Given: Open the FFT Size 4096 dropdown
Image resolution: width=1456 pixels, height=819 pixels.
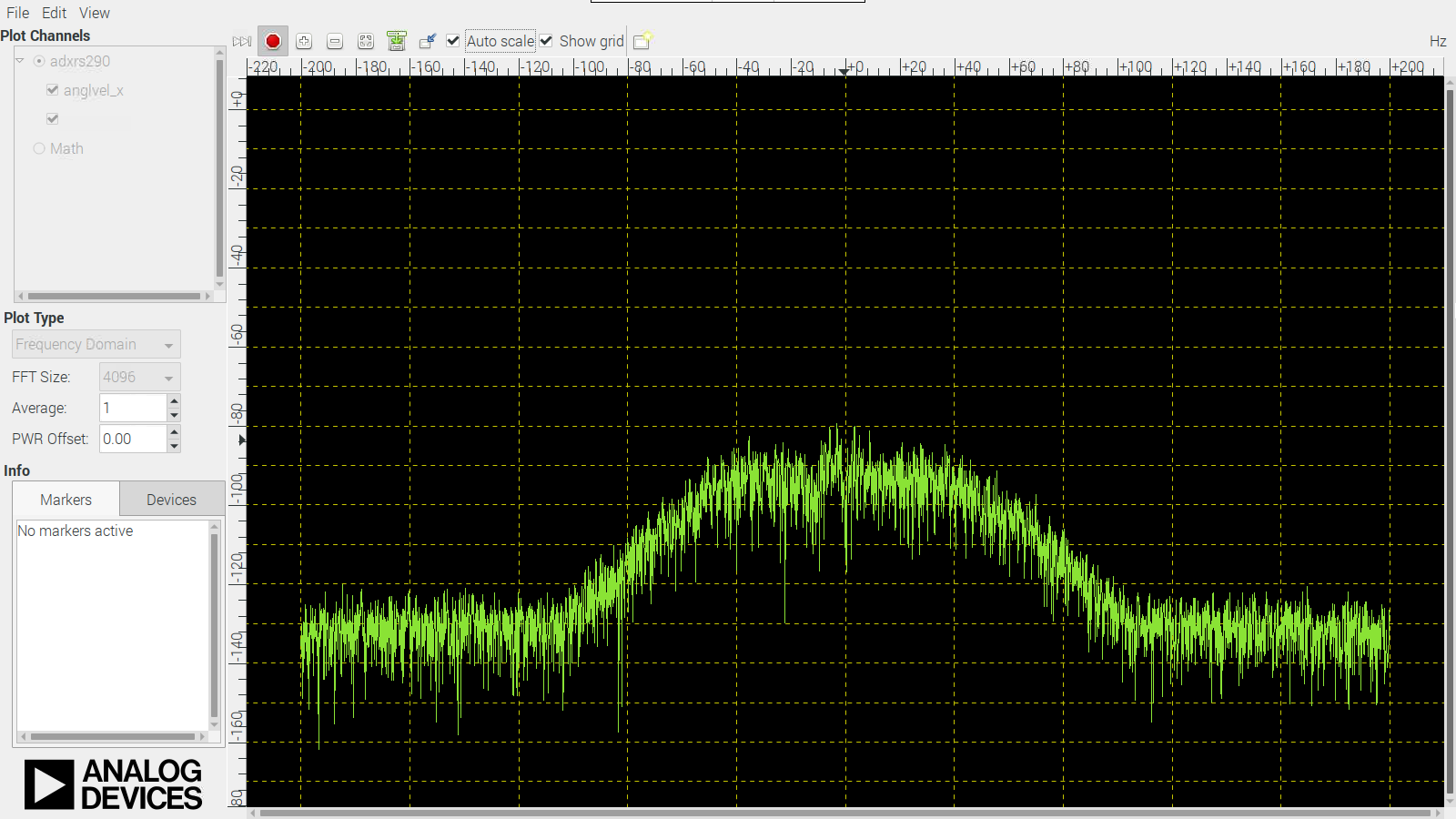Looking at the screenshot, I should coord(140,377).
